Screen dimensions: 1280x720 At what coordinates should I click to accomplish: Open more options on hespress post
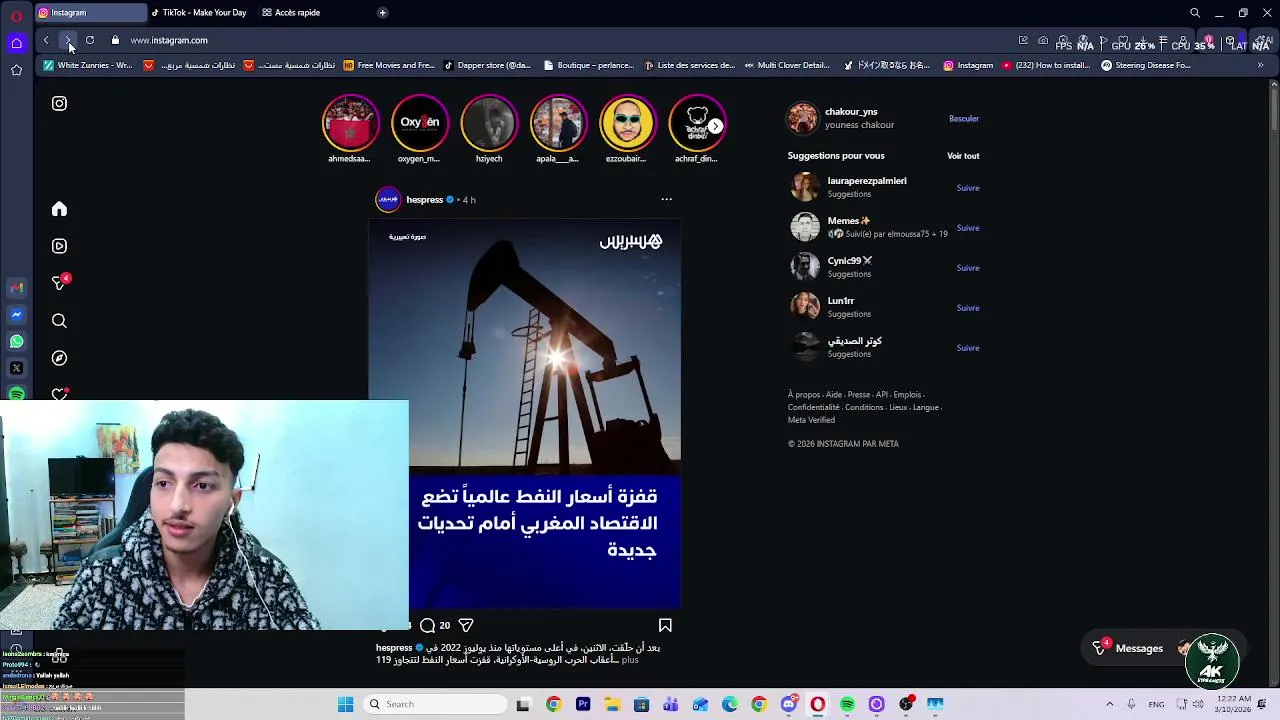[667, 199]
